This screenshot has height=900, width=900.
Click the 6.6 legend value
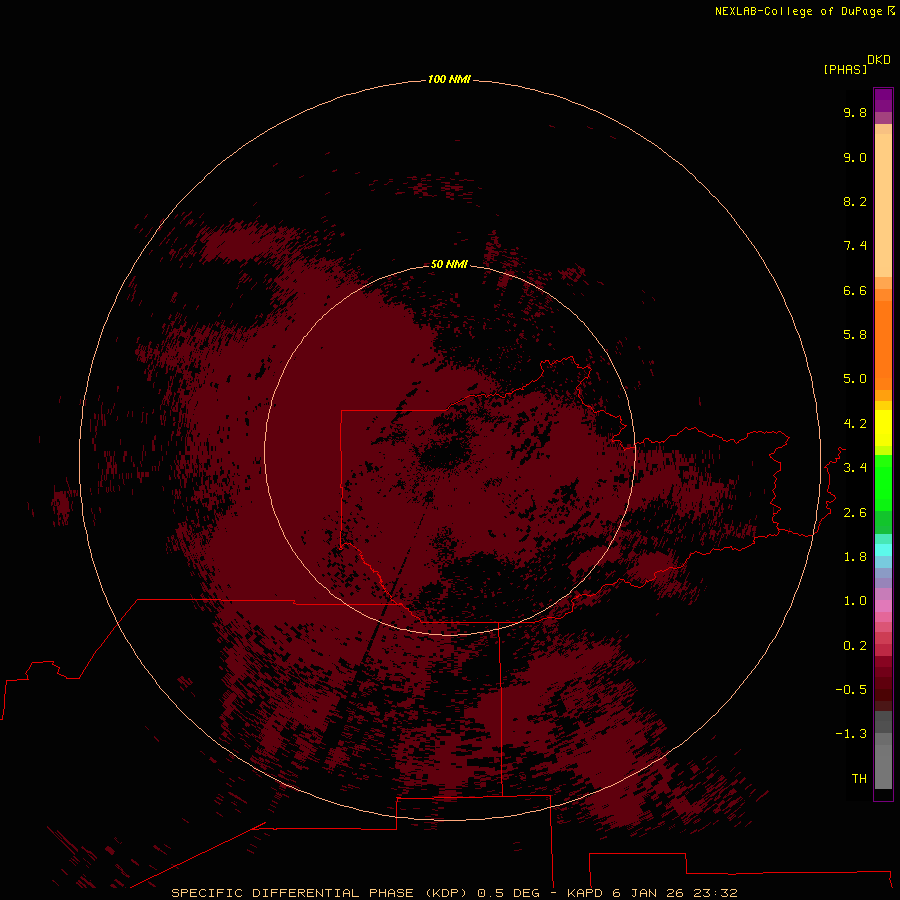[x=855, y=290]
